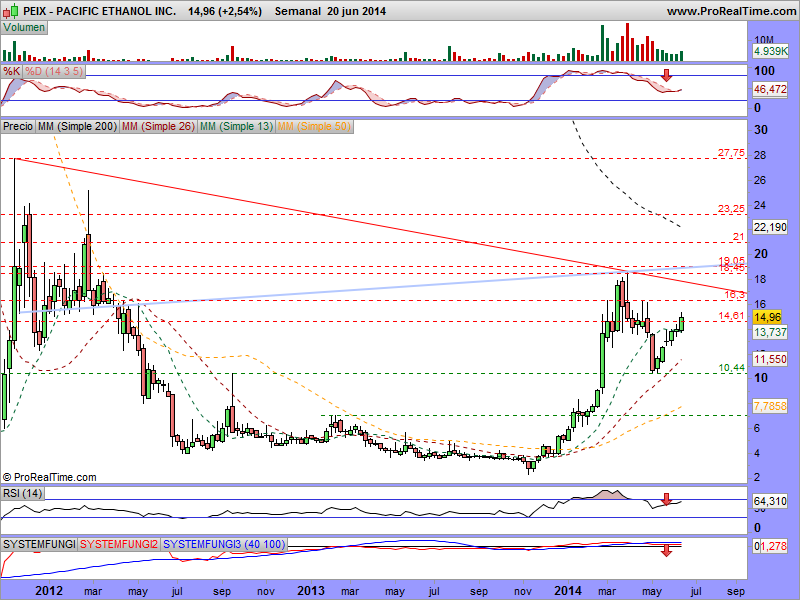Click the RSI value 64,310

[770, 502]
